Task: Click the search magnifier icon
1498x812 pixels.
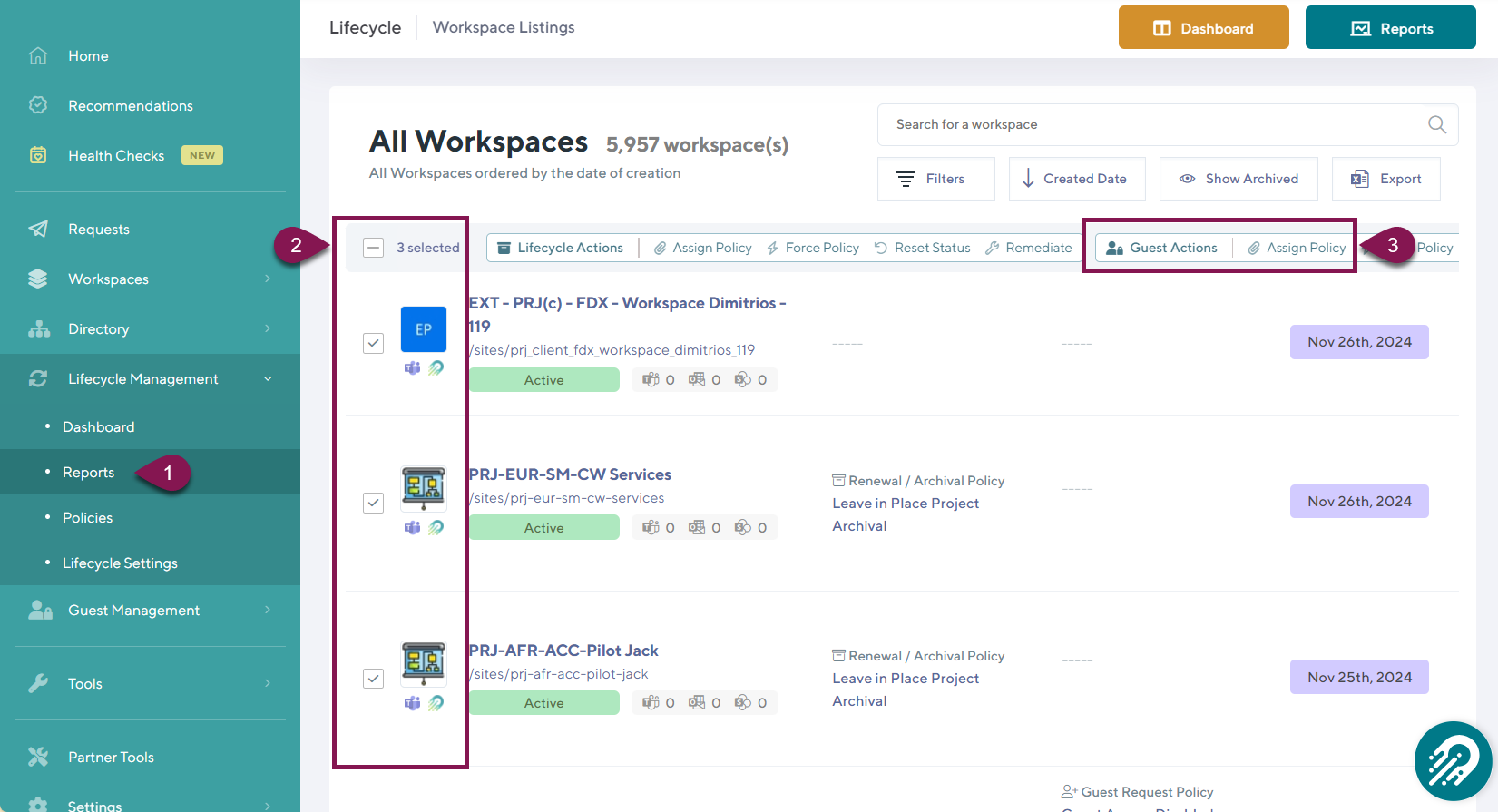Action: click(x=1436, y=124)
